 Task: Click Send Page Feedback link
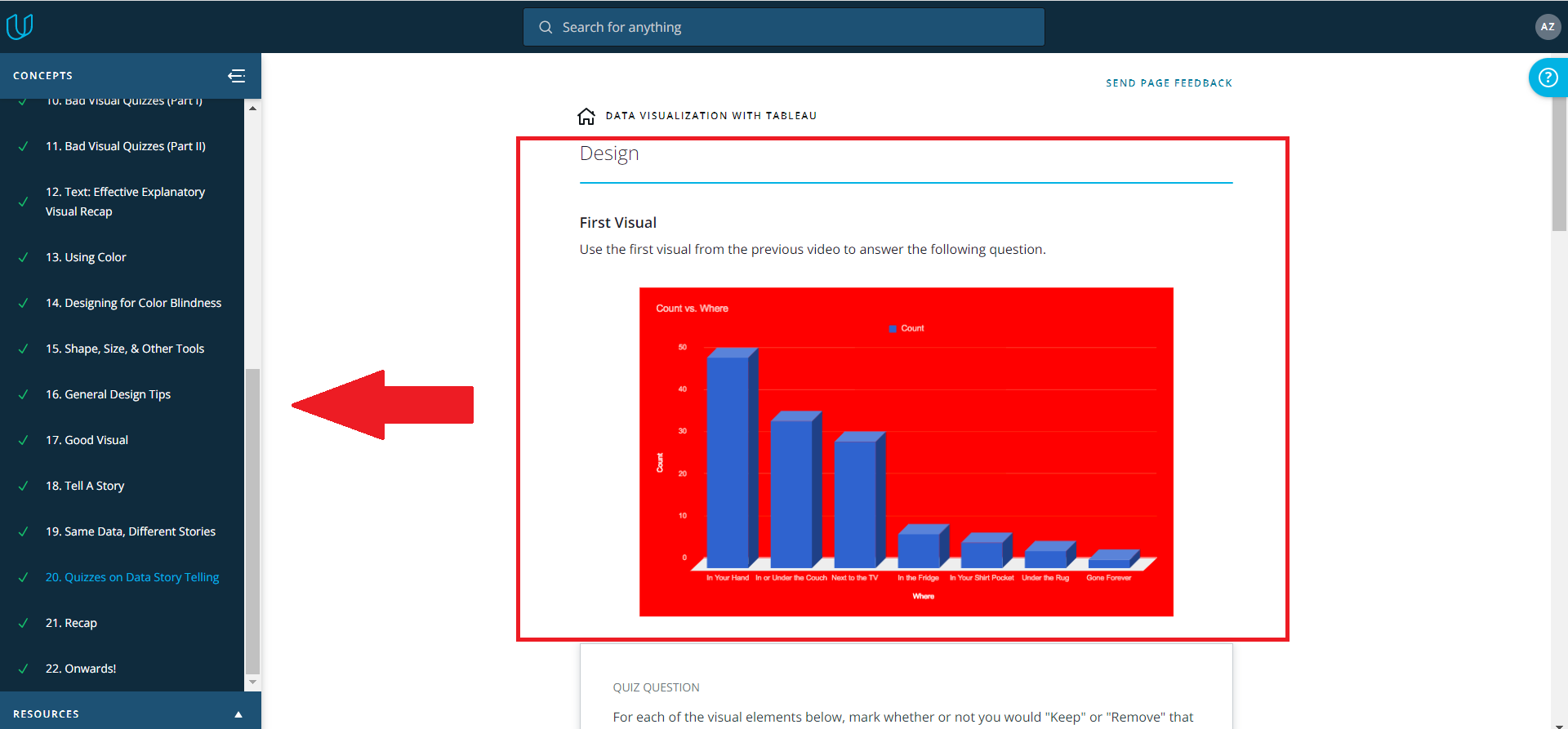click(1169, 83)
